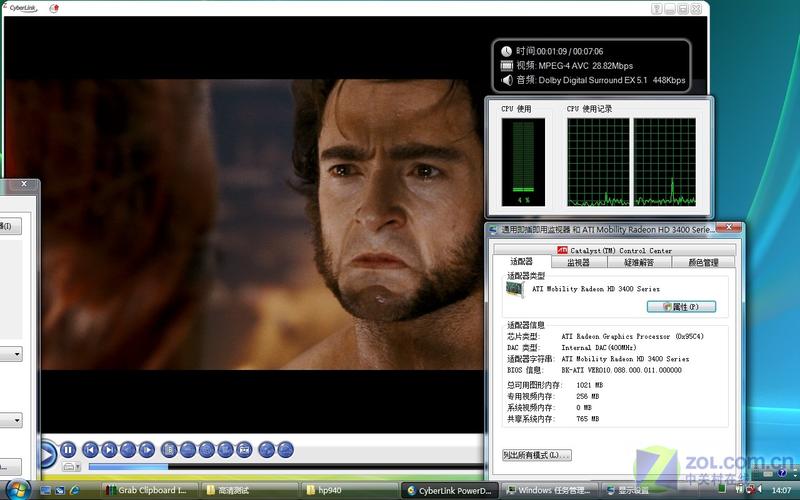Close the ATI Mobility Radeon display dialog

pyautogui.click(x=729, y=227)
